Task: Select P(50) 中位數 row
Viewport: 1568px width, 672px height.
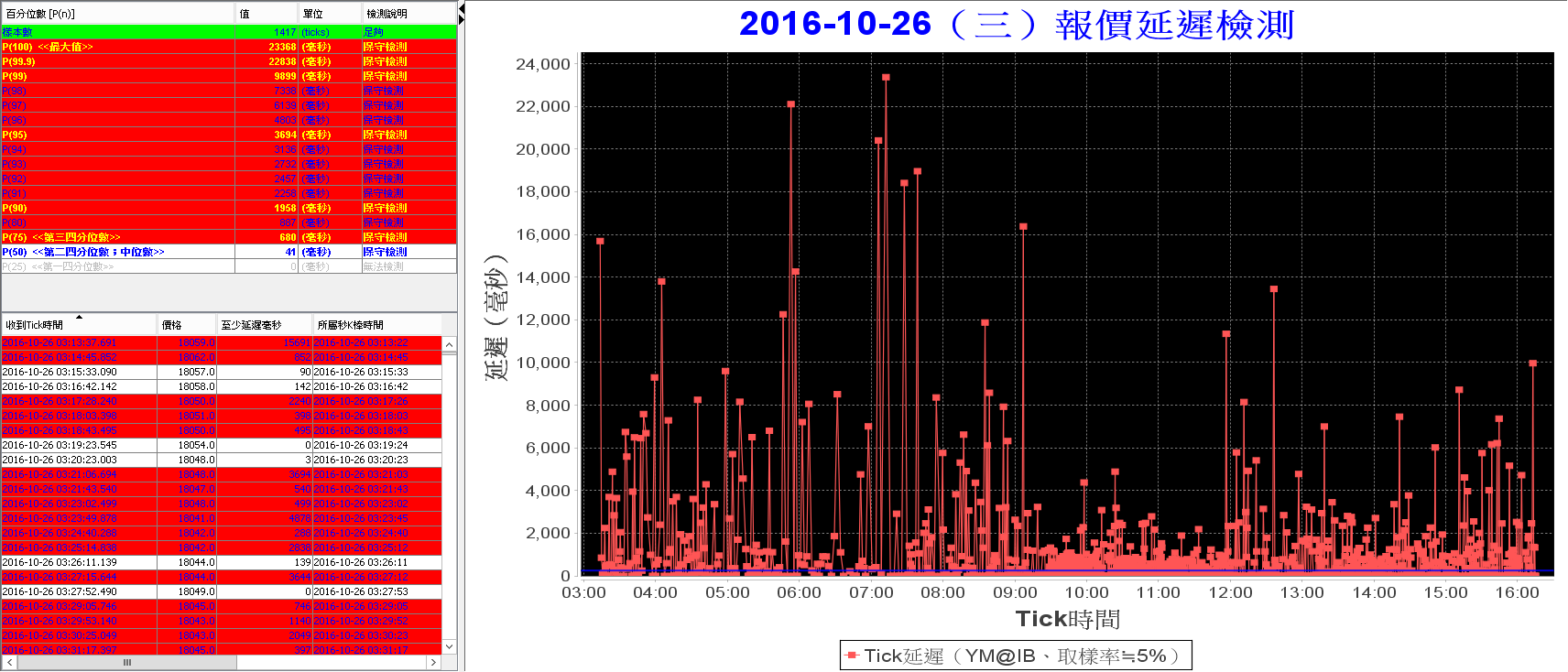Action: [x=229, y=252]
